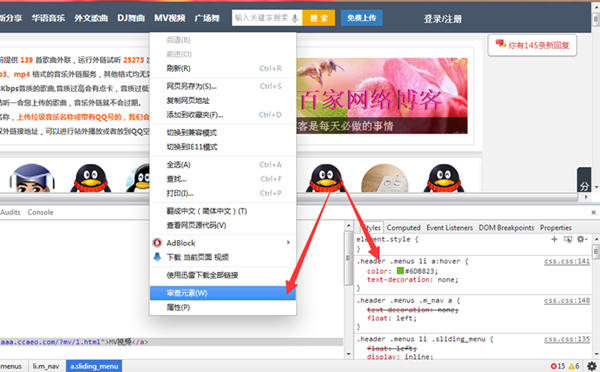Select 刷新(R) in context menu
The width and height of the screenshot is (600, 372).
point(223,69)
